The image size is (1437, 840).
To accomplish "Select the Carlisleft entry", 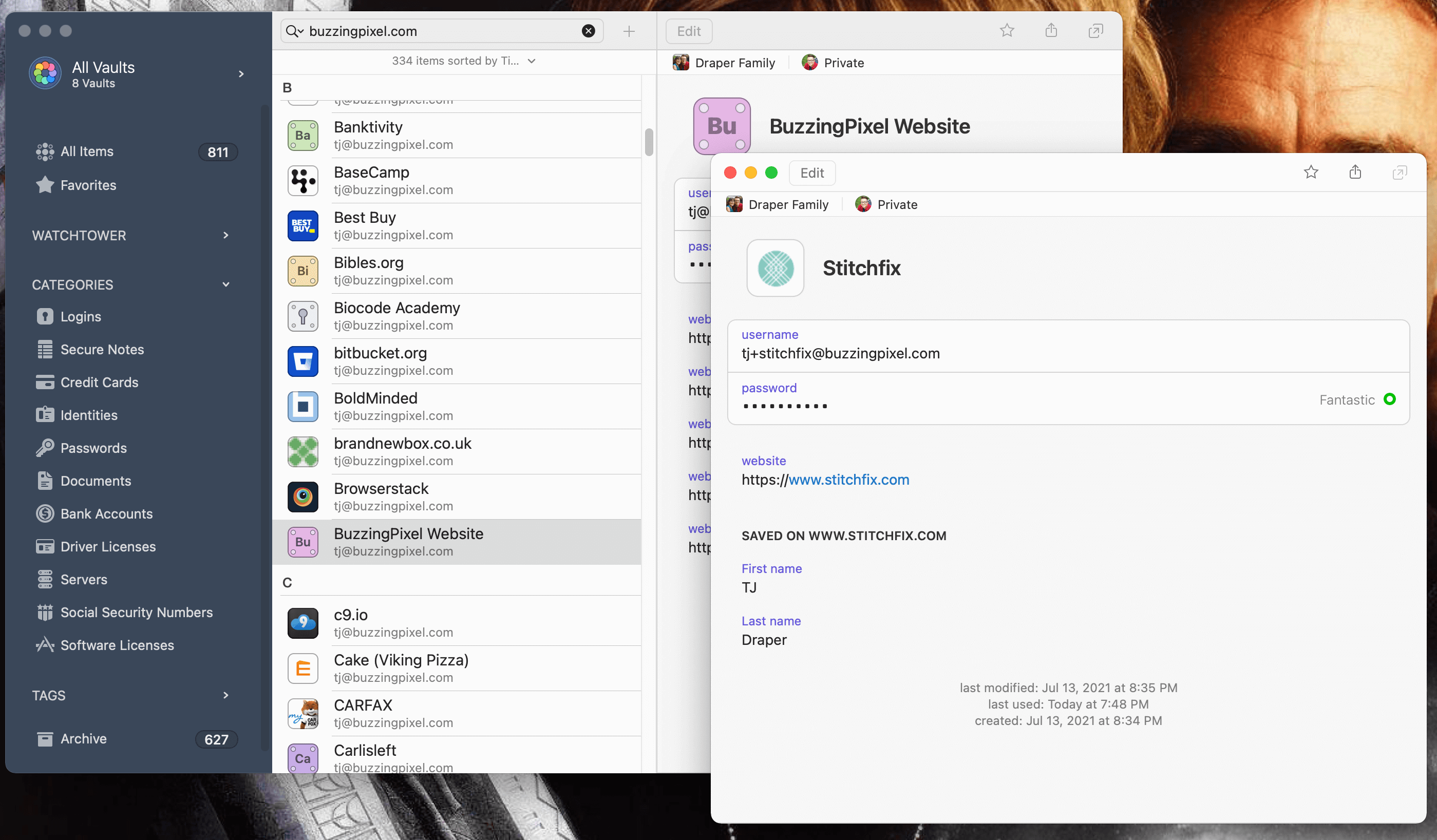I will 457,755.
